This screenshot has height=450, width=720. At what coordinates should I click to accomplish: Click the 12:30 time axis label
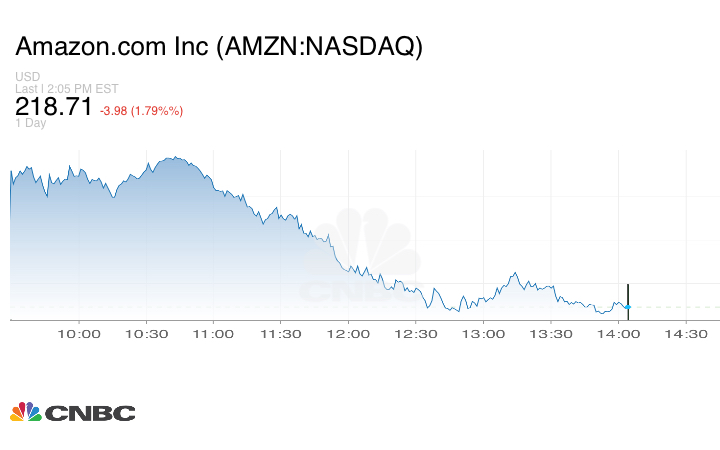click(416, 334)
